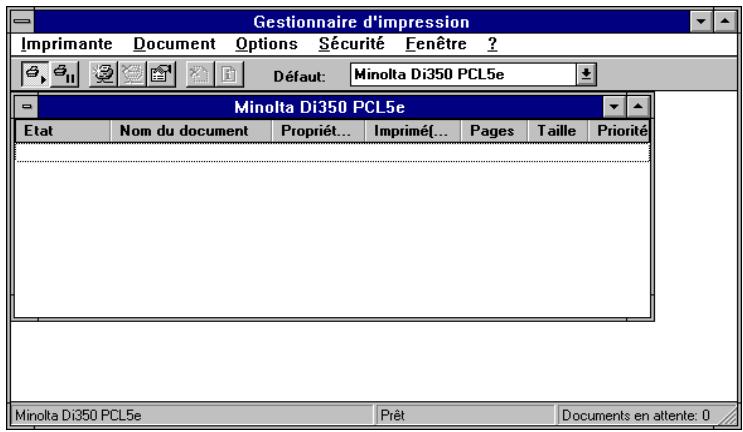Open the Sécurité menu

coord(352,44)
